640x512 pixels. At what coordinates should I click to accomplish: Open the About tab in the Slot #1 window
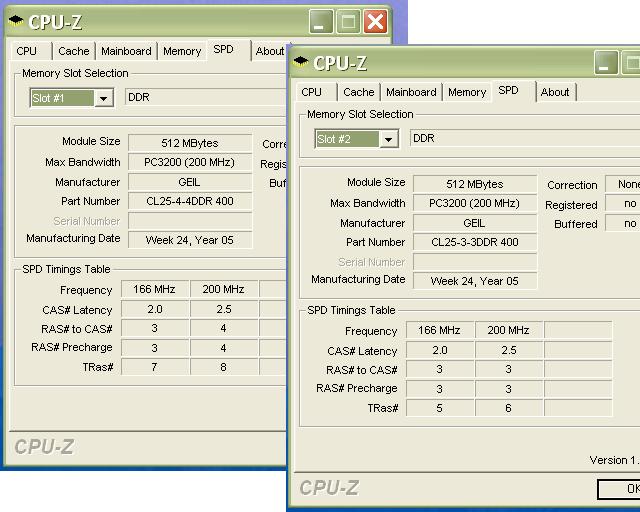point(269,51)
